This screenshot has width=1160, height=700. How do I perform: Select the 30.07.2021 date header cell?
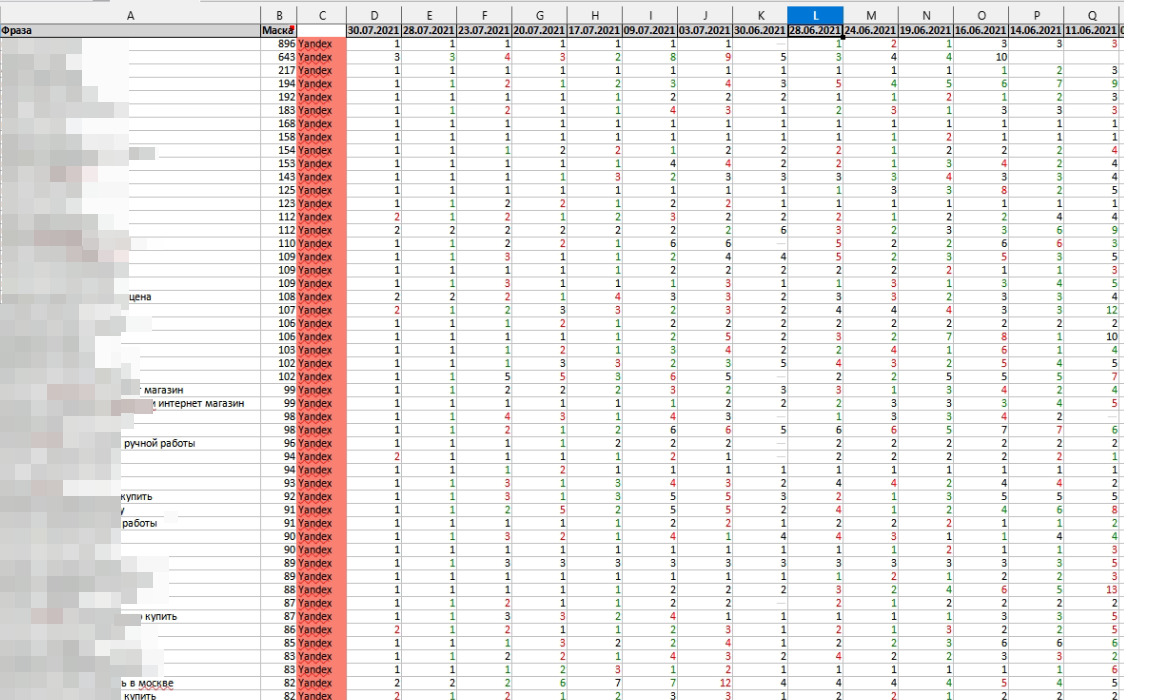click(374, 31)
